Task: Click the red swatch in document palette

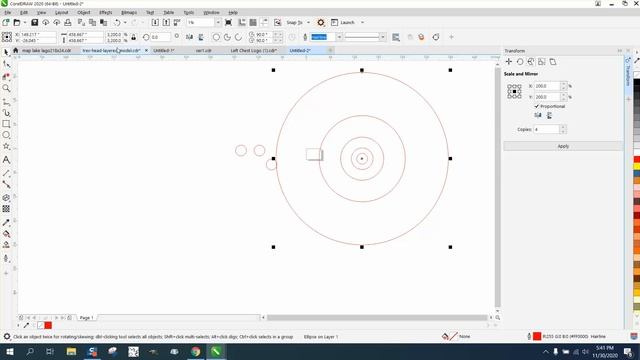Action: 48,325
